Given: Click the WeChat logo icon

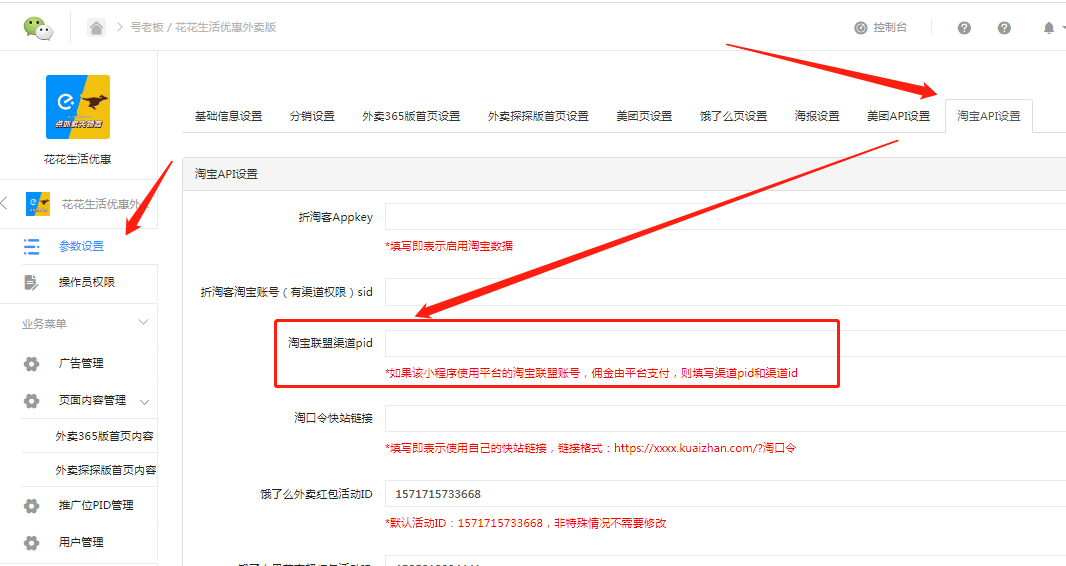Looking at the screenshot, I should coord(38,28).
